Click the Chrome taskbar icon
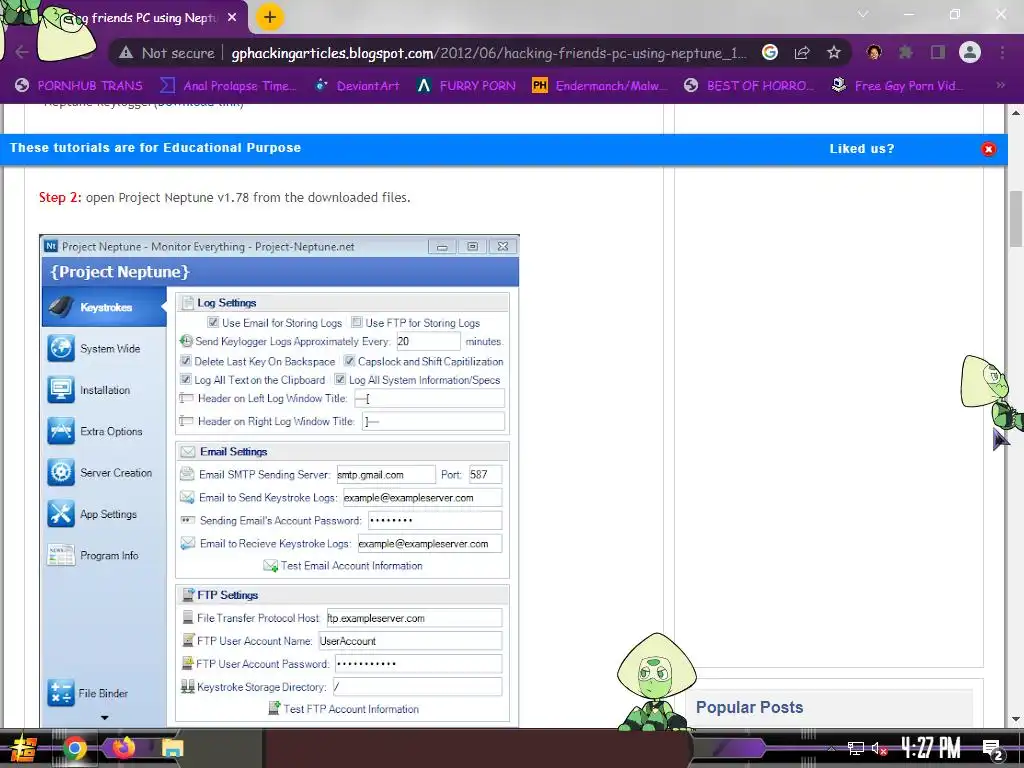 74,748
